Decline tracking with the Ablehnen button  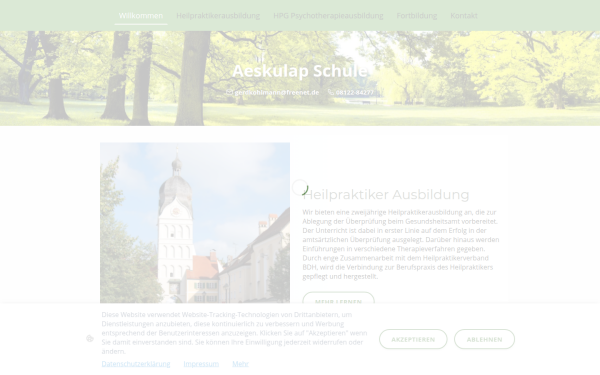point(484,339)
